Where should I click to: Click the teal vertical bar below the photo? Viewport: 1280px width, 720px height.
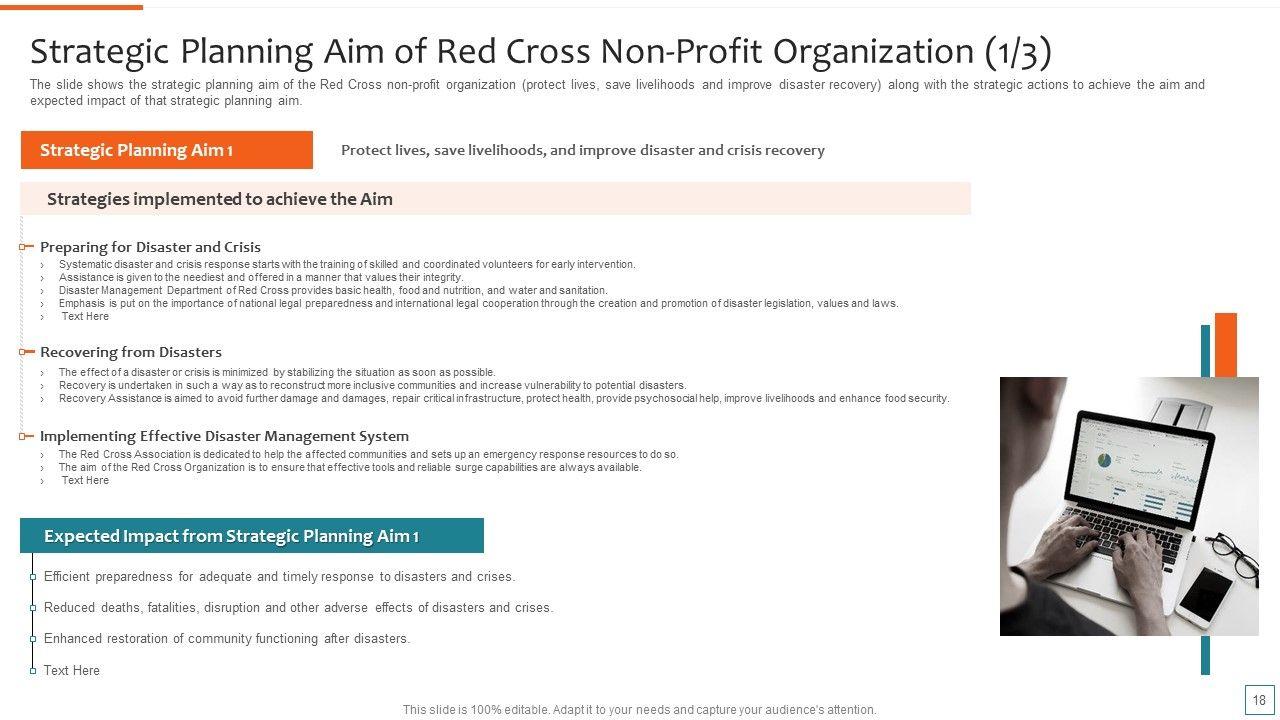click(x=1205, y=655)
